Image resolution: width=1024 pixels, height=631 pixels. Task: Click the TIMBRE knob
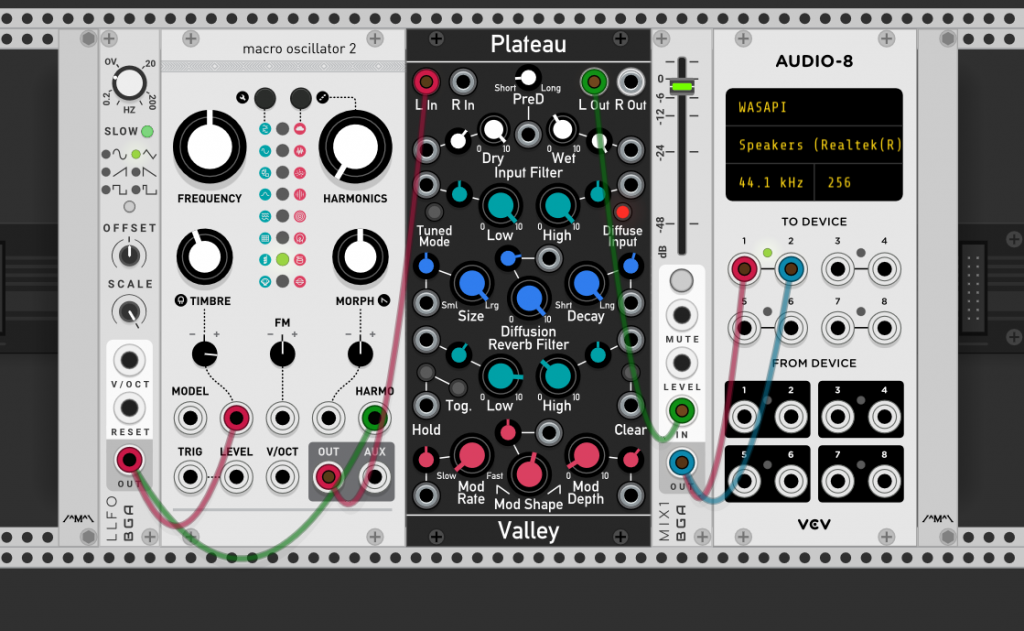coord(204,257)
